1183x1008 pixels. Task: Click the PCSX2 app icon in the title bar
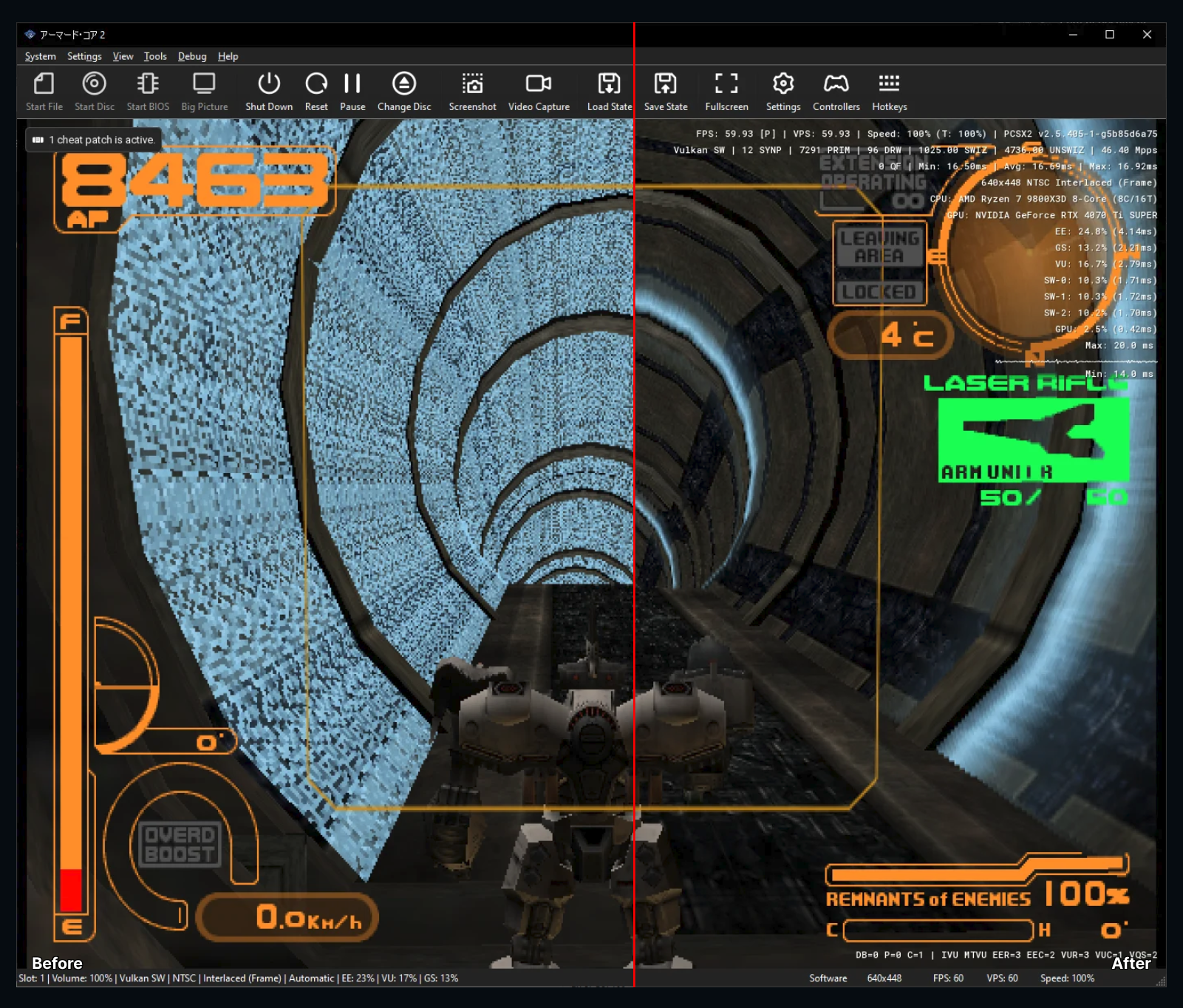click(x=30, y=35)
